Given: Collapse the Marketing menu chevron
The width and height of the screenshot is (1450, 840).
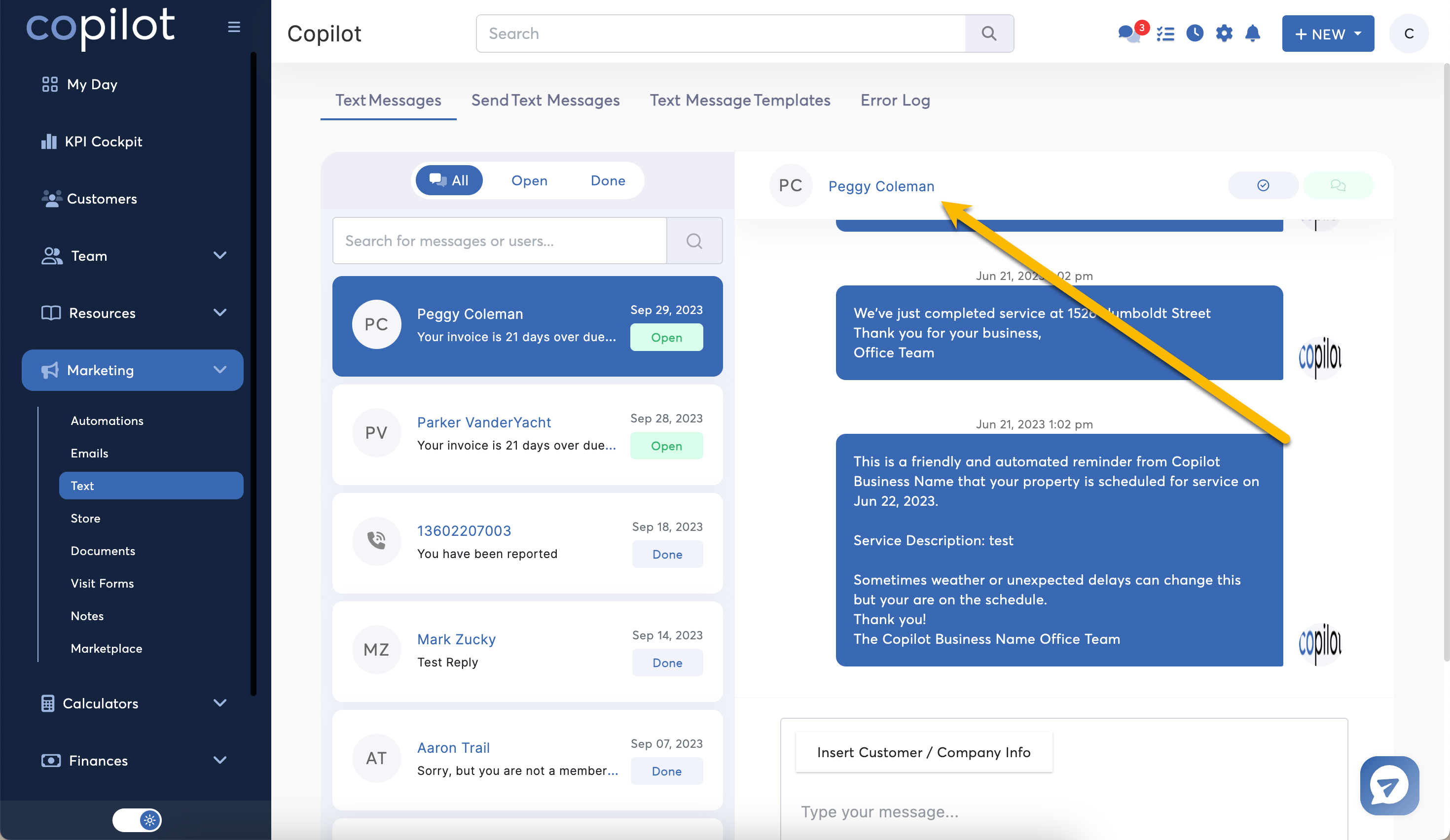Looking at the screenshot, I should pyautogui.click(x=220, y=370).
